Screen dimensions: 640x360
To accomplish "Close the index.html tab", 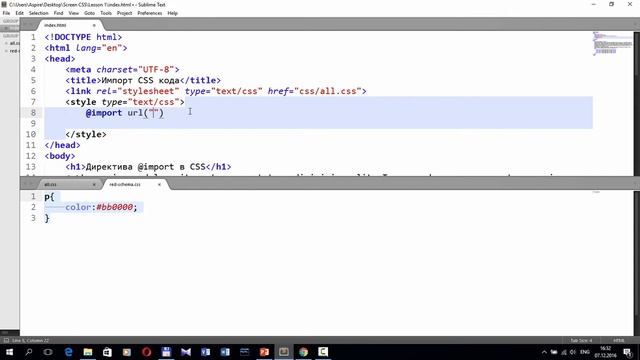I will [94, 25].
